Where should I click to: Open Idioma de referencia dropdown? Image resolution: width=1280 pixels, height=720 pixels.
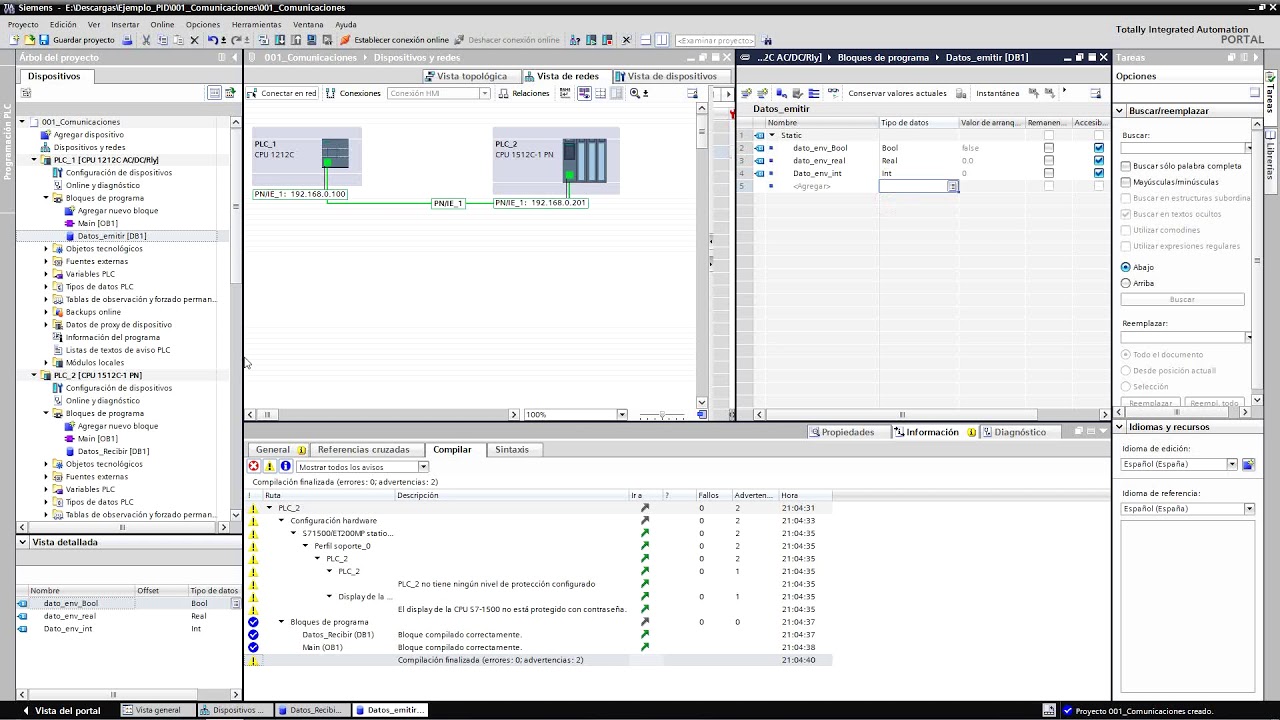pyautogui.click(x=1249, y=509)
